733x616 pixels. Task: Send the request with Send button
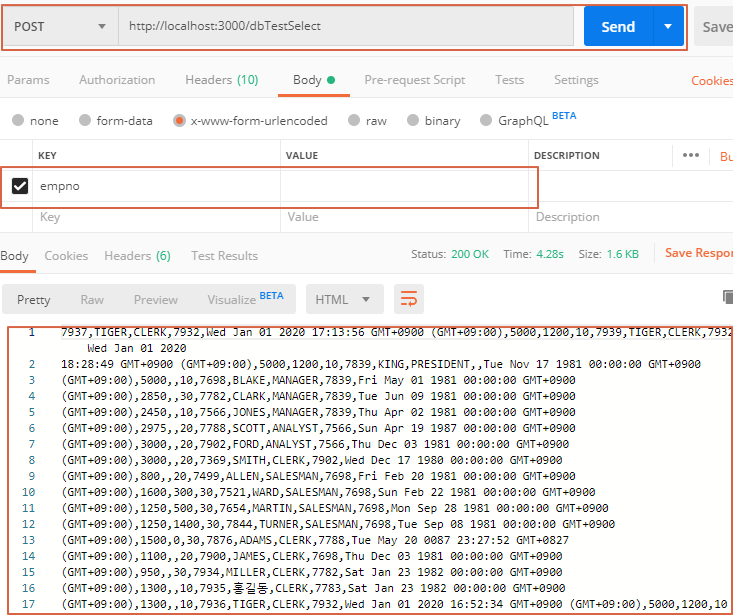(618, 27)
